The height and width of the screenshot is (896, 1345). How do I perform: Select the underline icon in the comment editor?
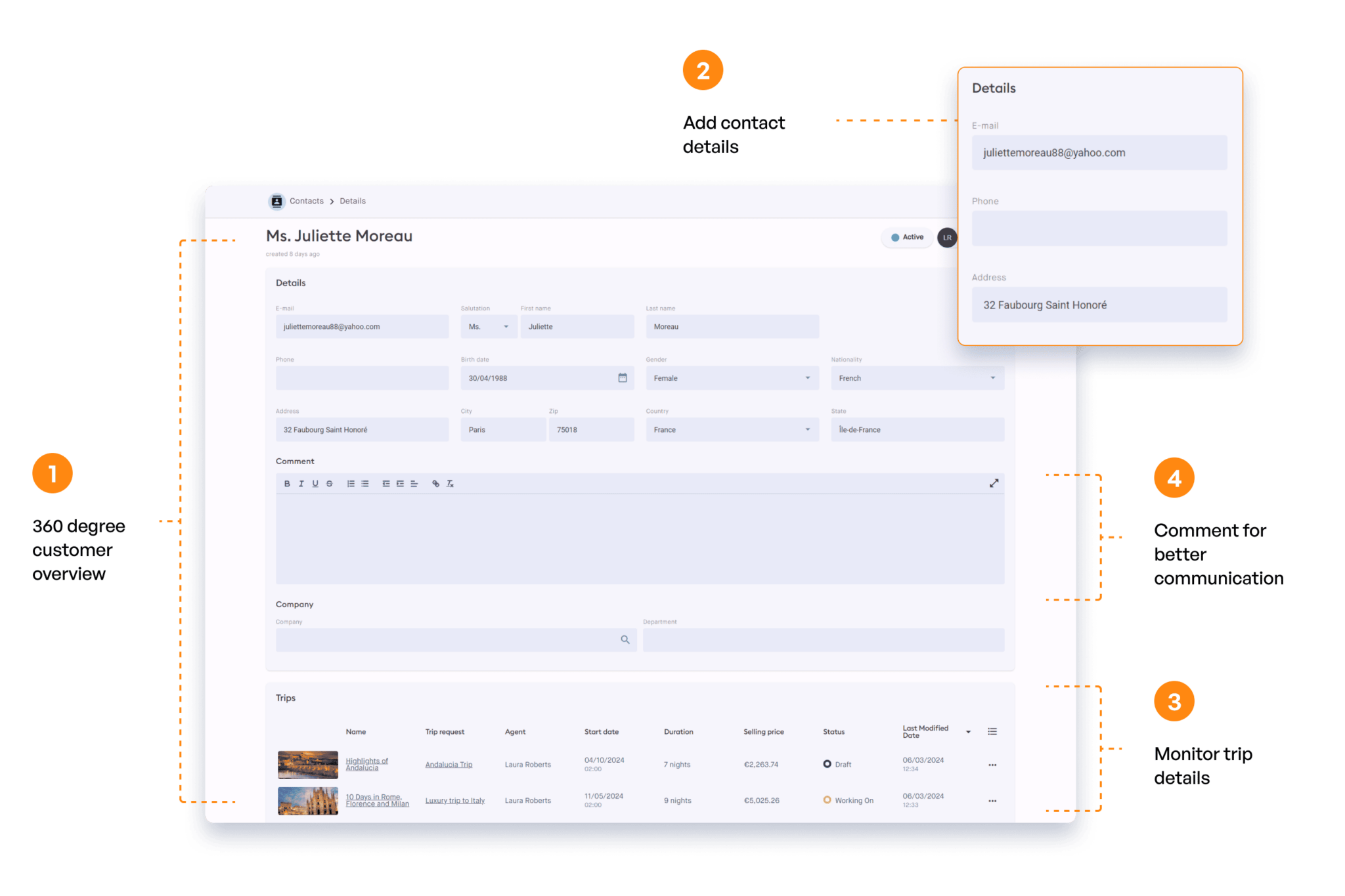pyautogui.click(x=315, y=484)
